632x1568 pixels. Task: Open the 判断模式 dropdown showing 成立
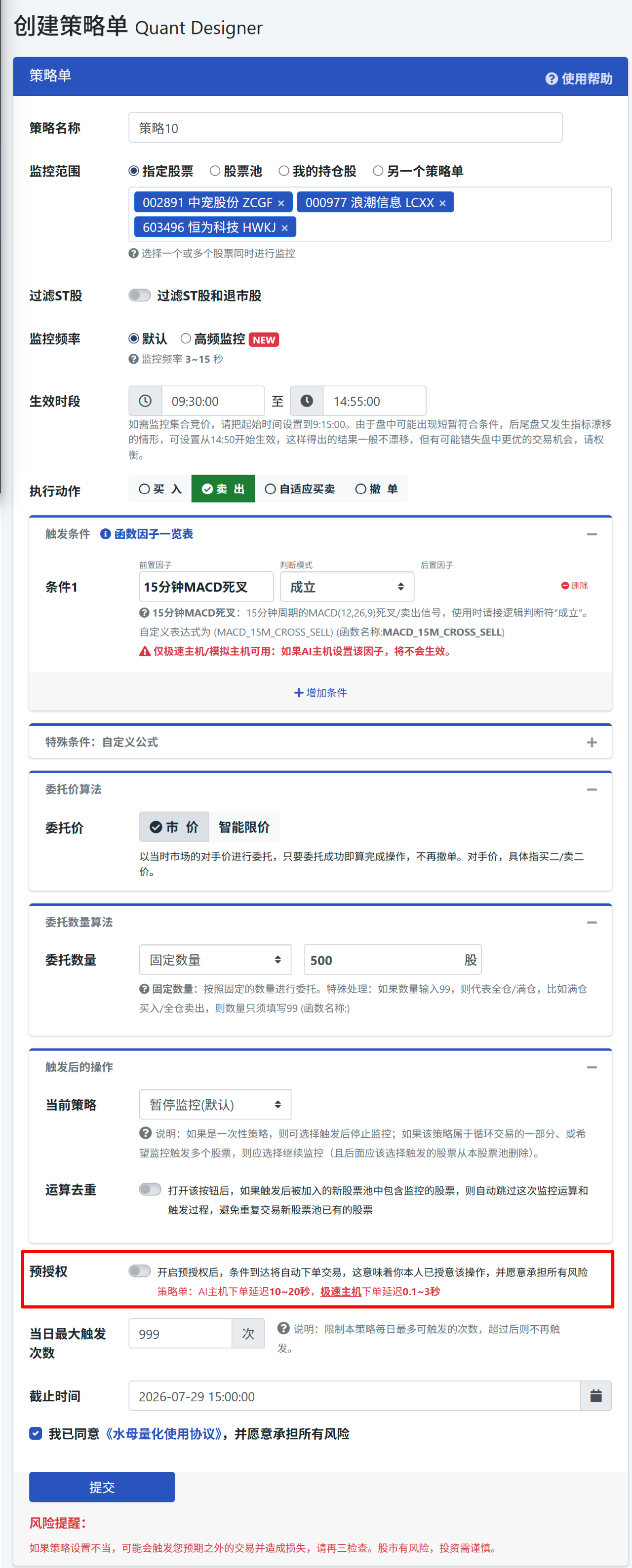point(347,587)
